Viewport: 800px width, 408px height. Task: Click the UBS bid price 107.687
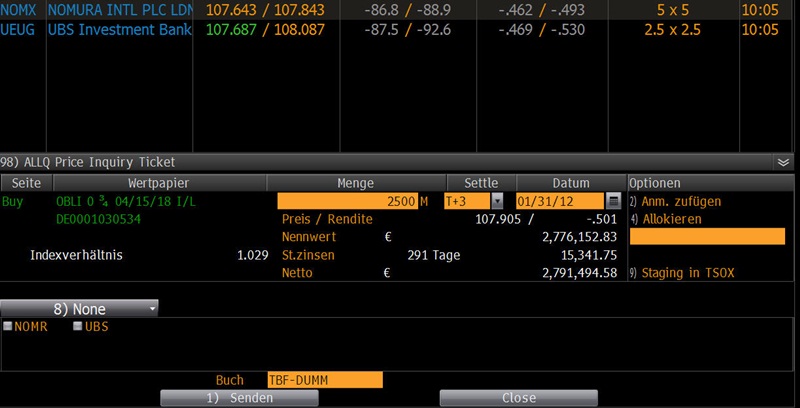(231, 29)
